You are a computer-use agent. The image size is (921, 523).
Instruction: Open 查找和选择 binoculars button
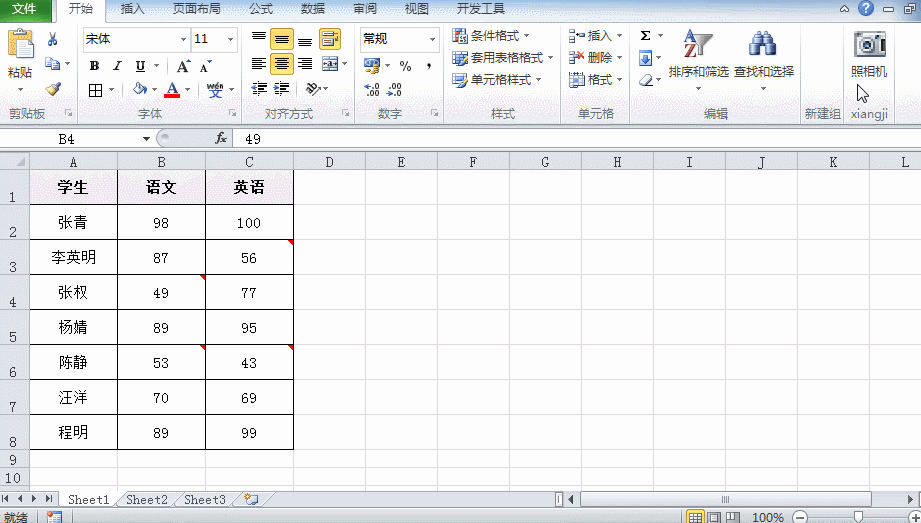[x=764, y=59]
